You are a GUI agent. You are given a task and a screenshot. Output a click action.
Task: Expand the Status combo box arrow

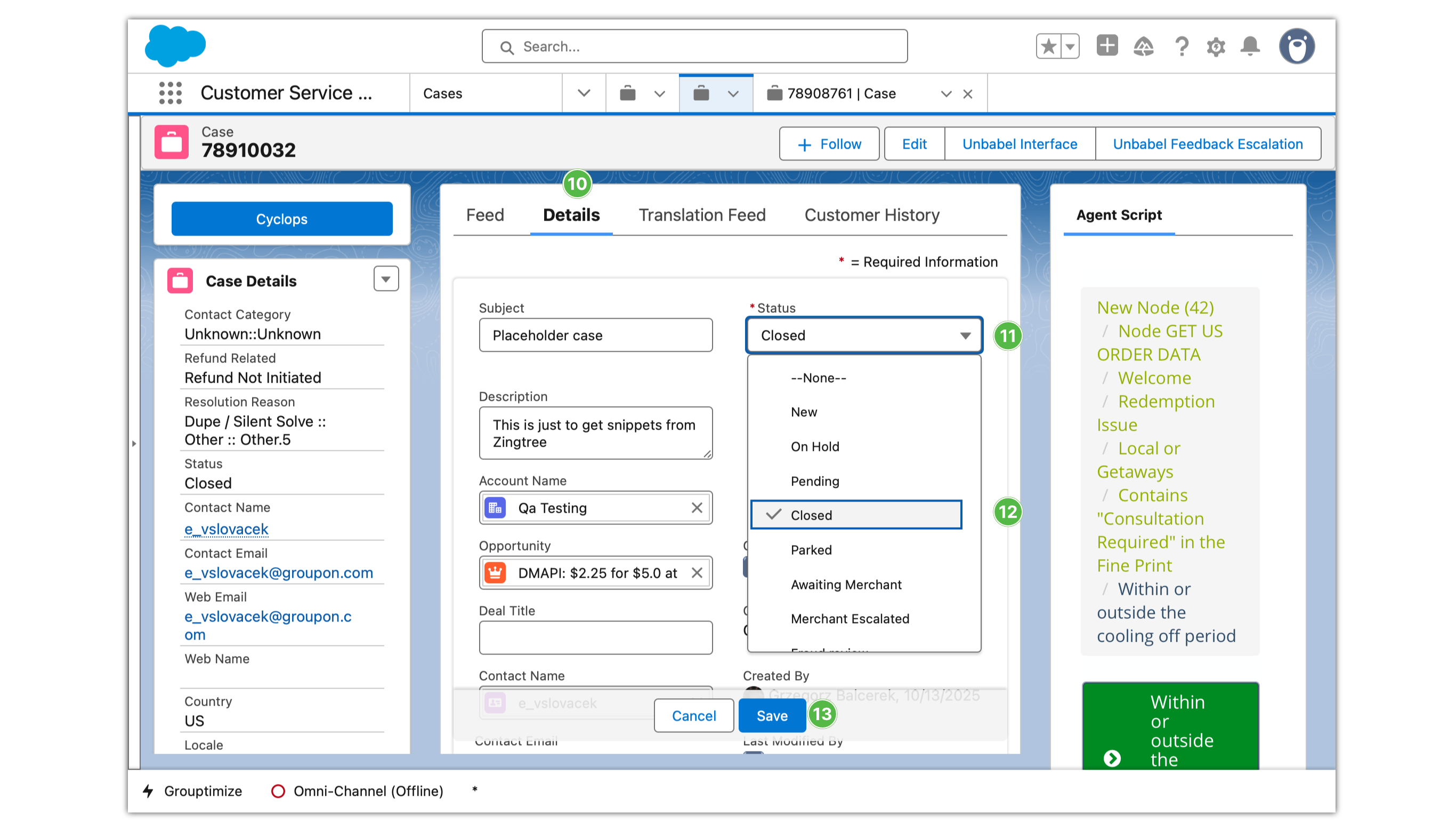(965, 335)
